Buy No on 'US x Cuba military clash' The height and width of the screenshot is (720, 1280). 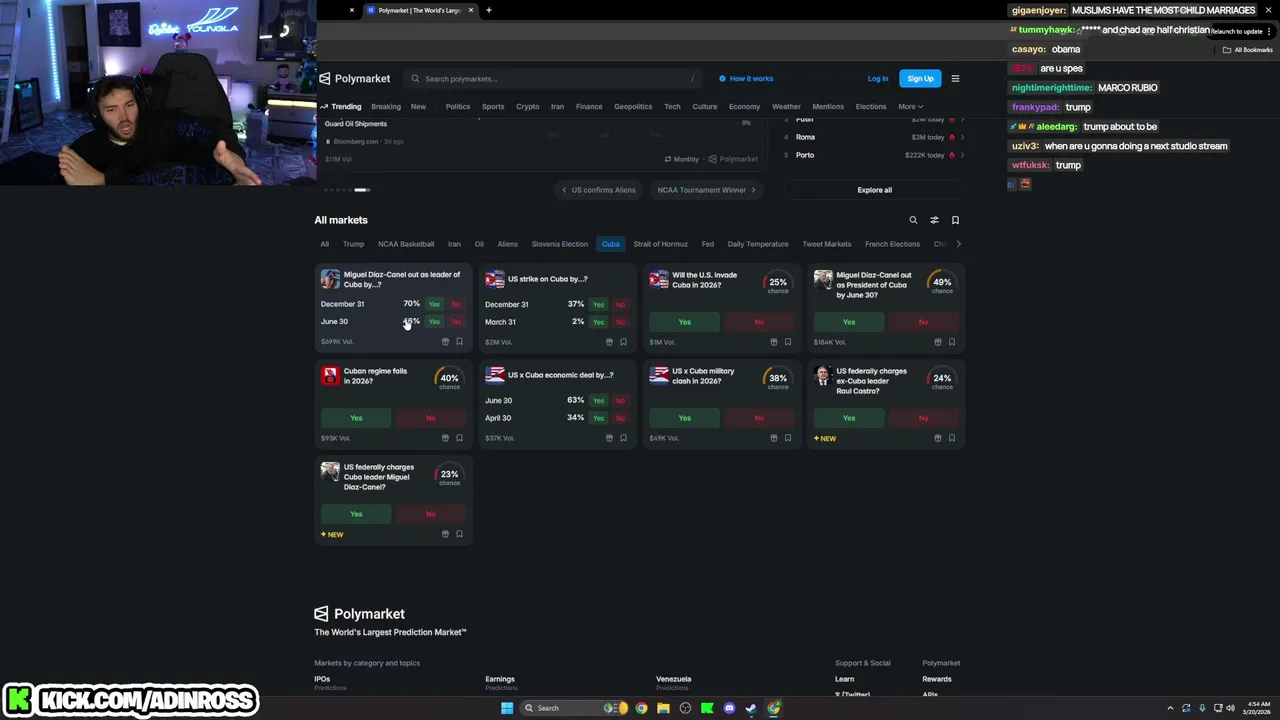click(759, 418)
